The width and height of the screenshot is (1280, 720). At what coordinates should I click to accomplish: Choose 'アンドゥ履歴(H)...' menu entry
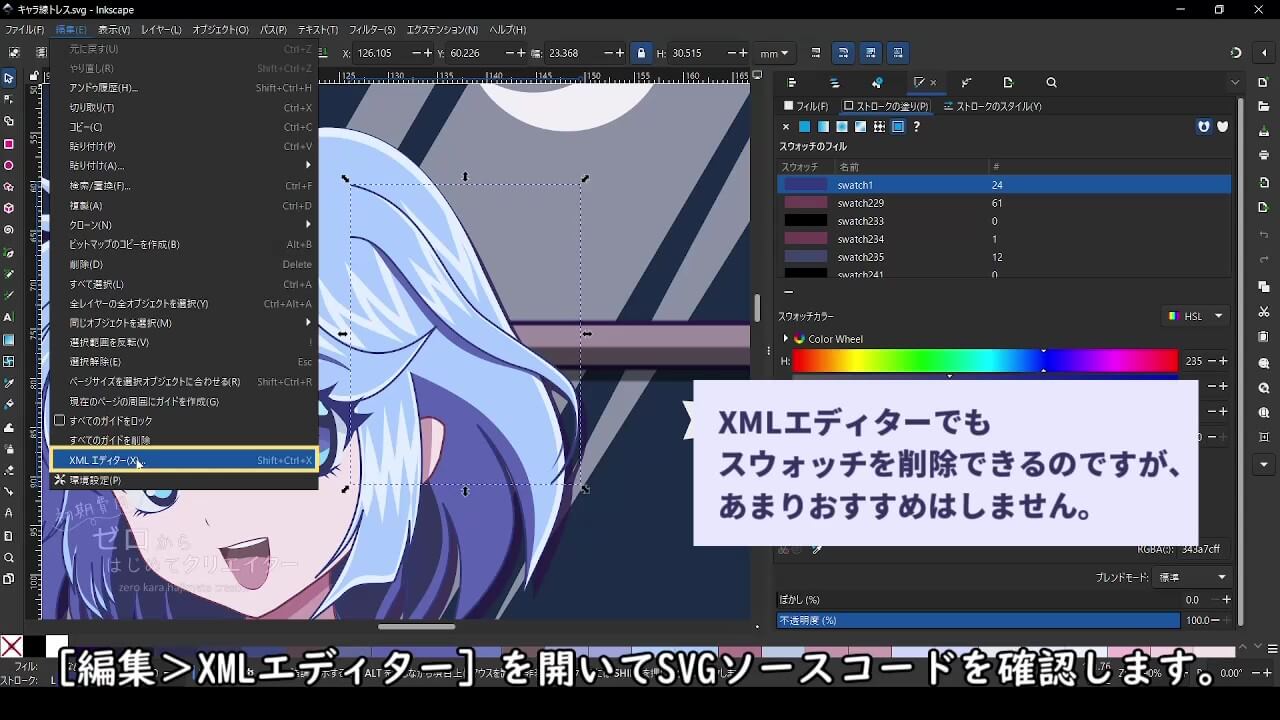click(184, 88)
